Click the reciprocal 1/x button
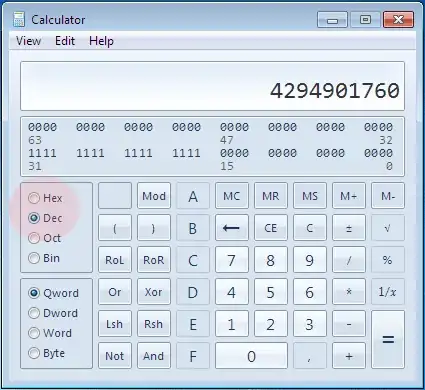Viewport: 425px width, 390px height. click(388, 292)
